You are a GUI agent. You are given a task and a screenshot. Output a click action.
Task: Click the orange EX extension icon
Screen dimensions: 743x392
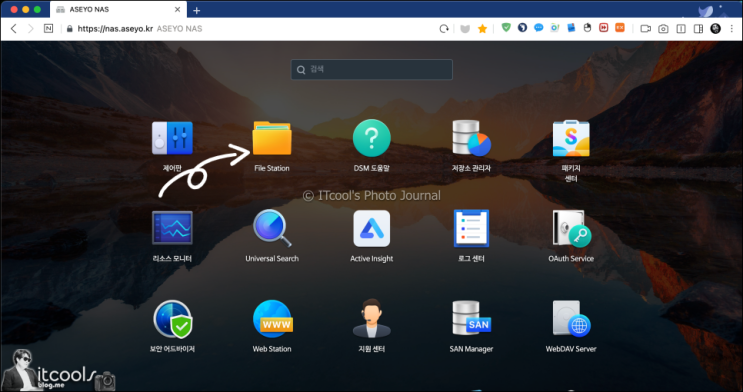(x=620, y=28)
